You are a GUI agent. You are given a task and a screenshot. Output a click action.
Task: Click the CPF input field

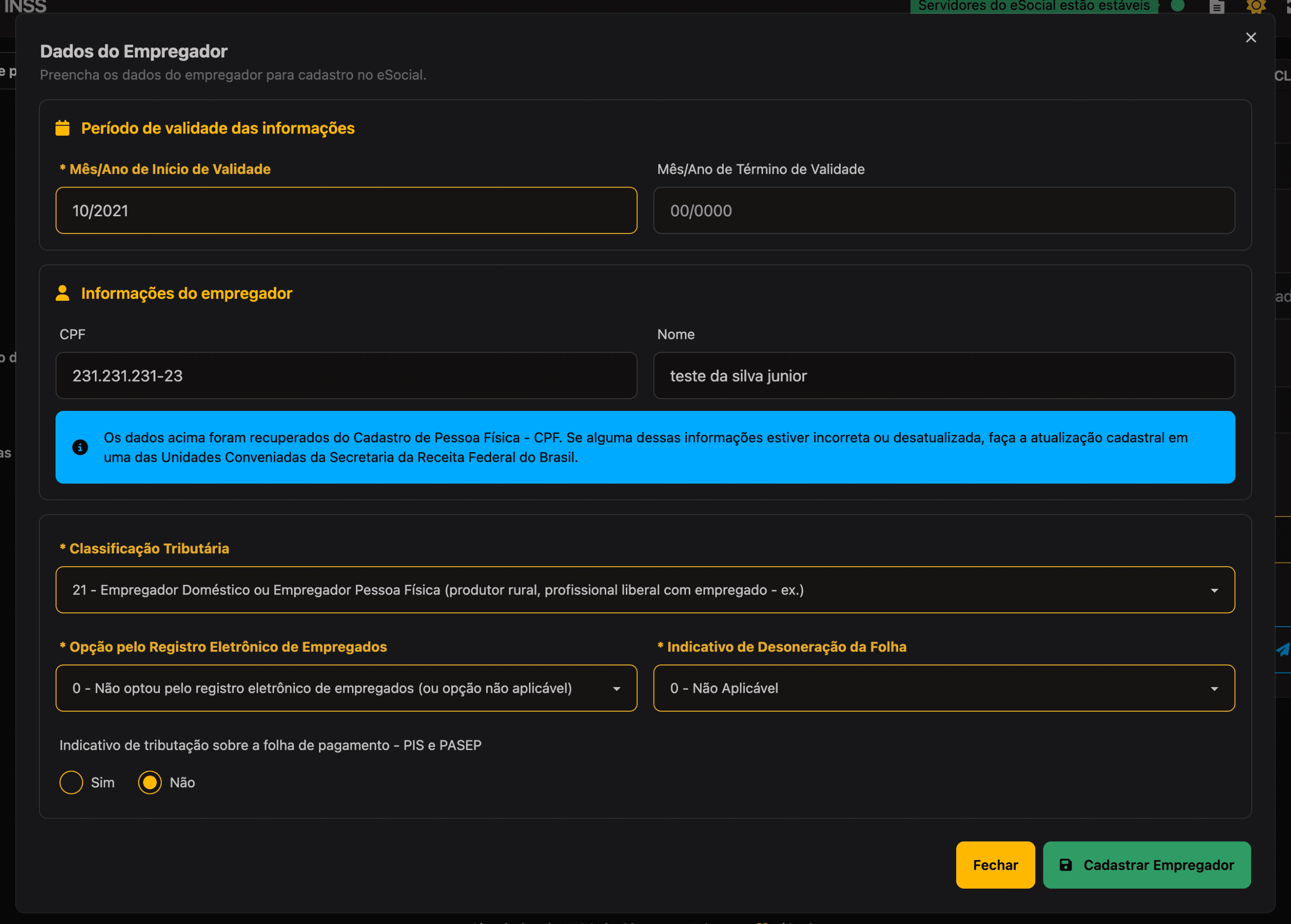346,376
